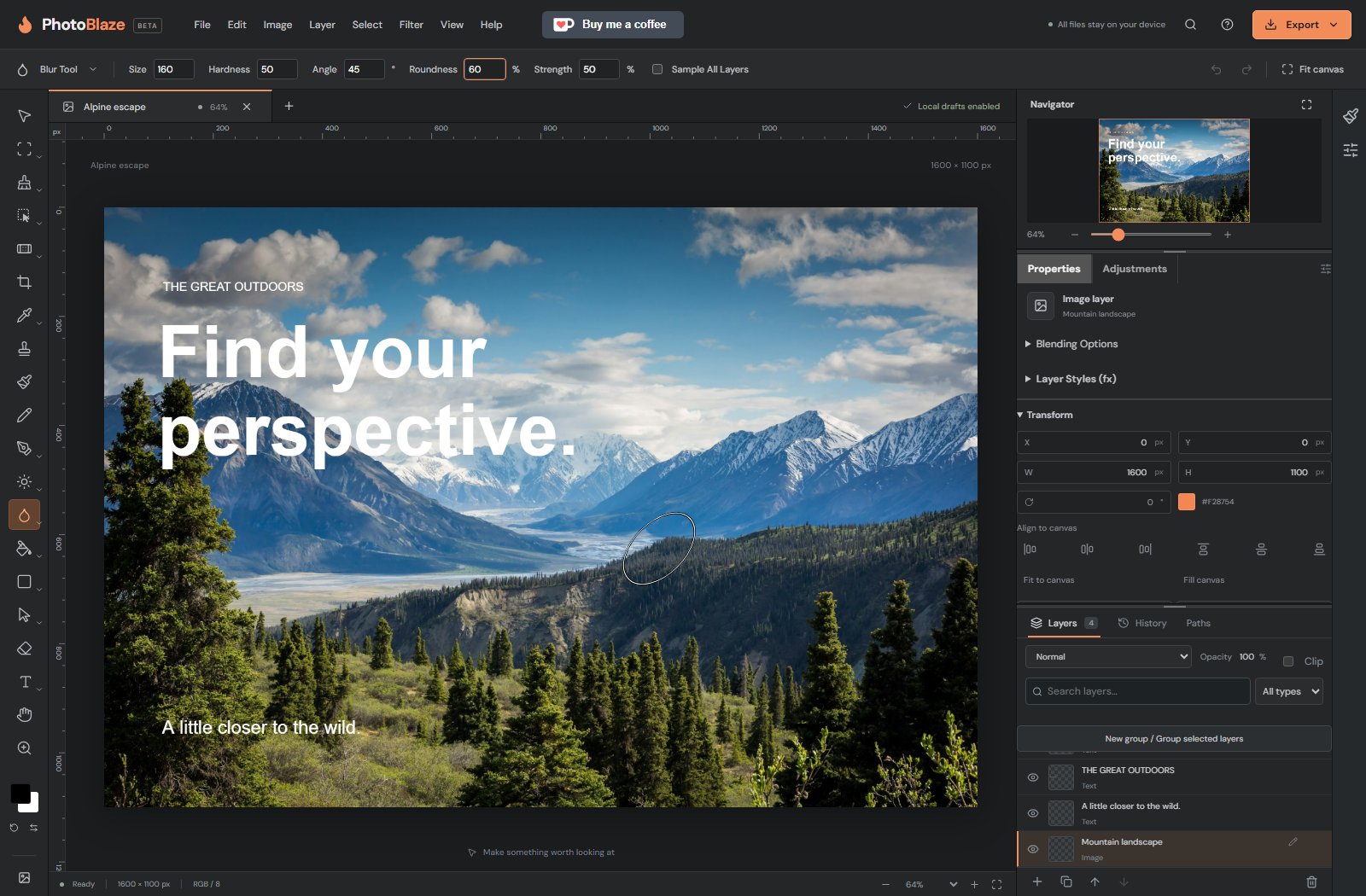Select the Crop tool
This screenshot has height=896, width=1366.
tap(24, 282)
